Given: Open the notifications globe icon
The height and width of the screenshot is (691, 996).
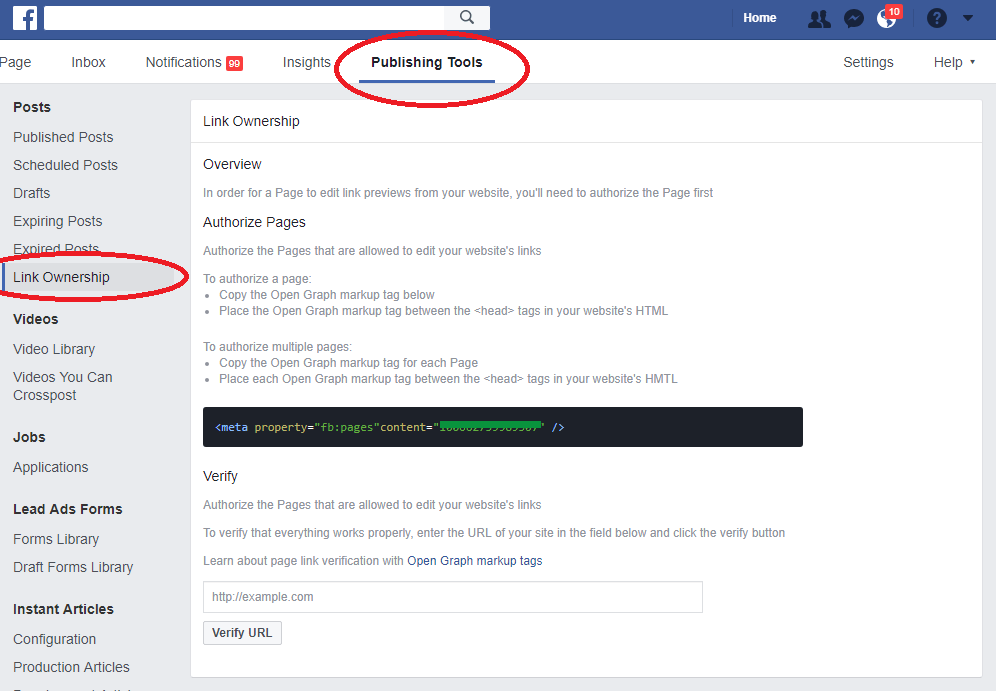Looking at the screenshot, I should coord(887,18).
